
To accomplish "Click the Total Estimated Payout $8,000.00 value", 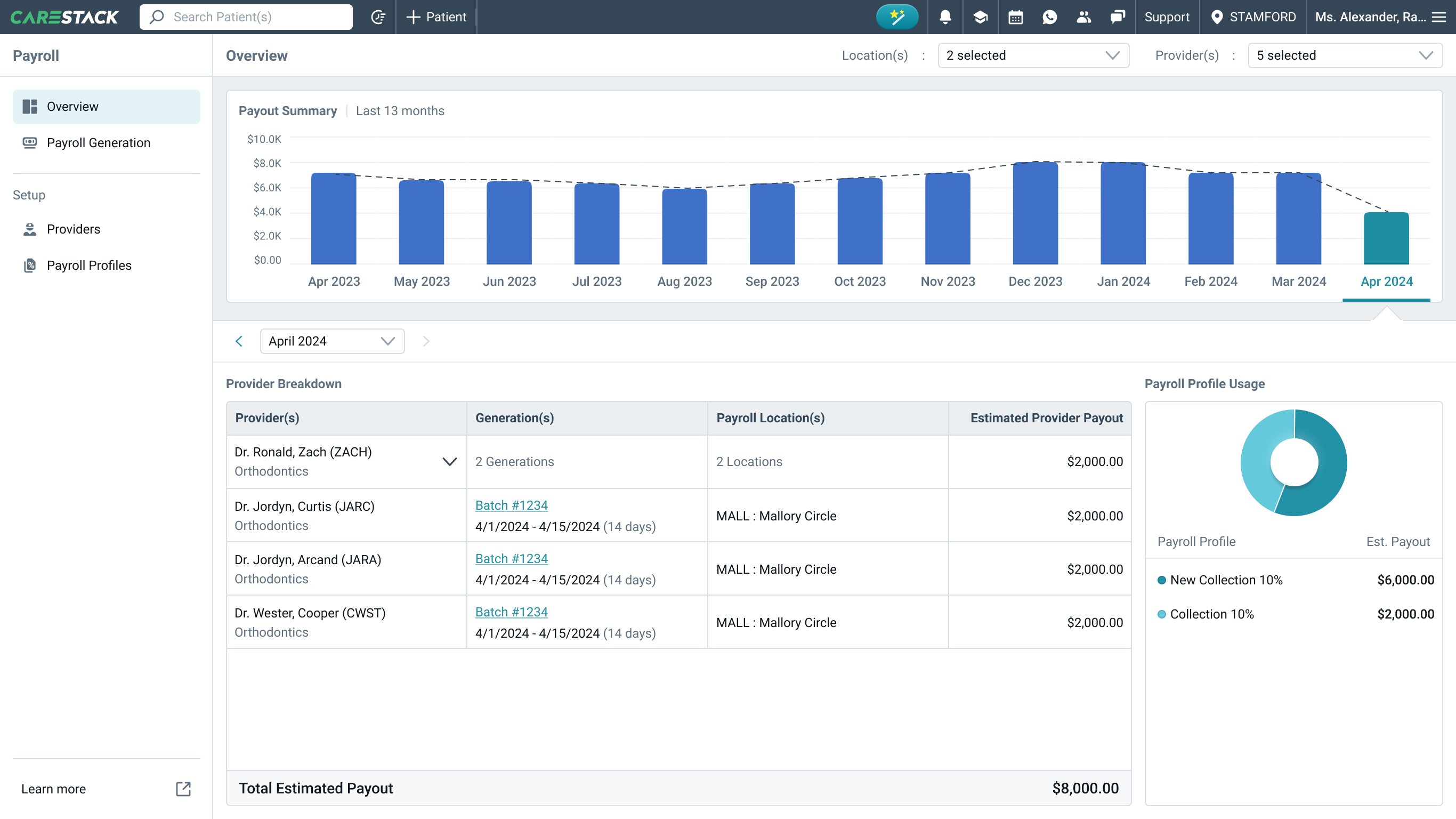I will click(1085, 788).
